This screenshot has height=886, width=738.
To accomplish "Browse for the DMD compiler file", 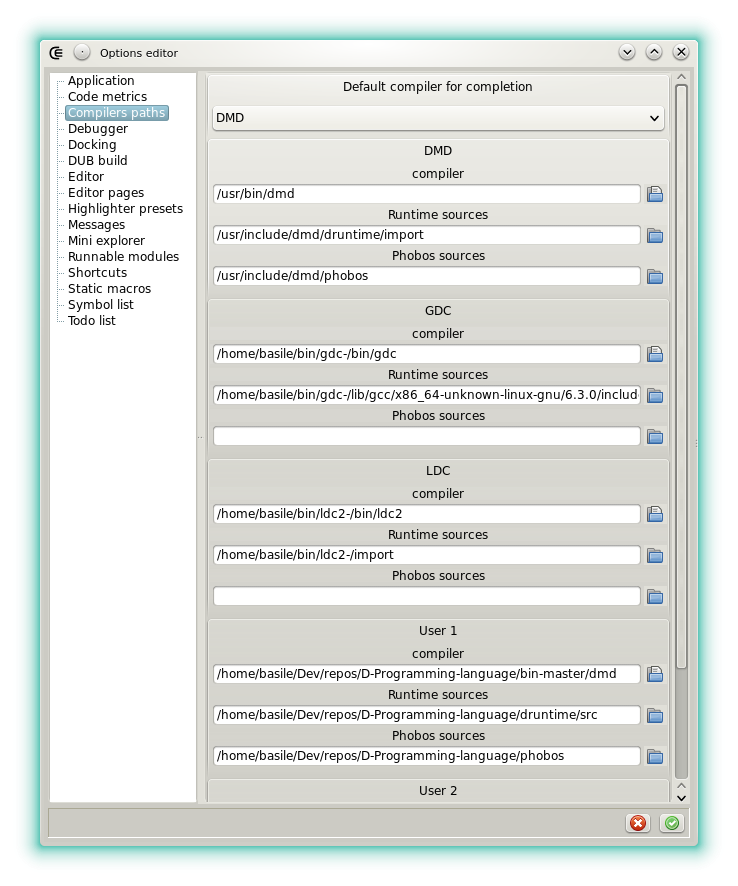I will coord(655,195).
